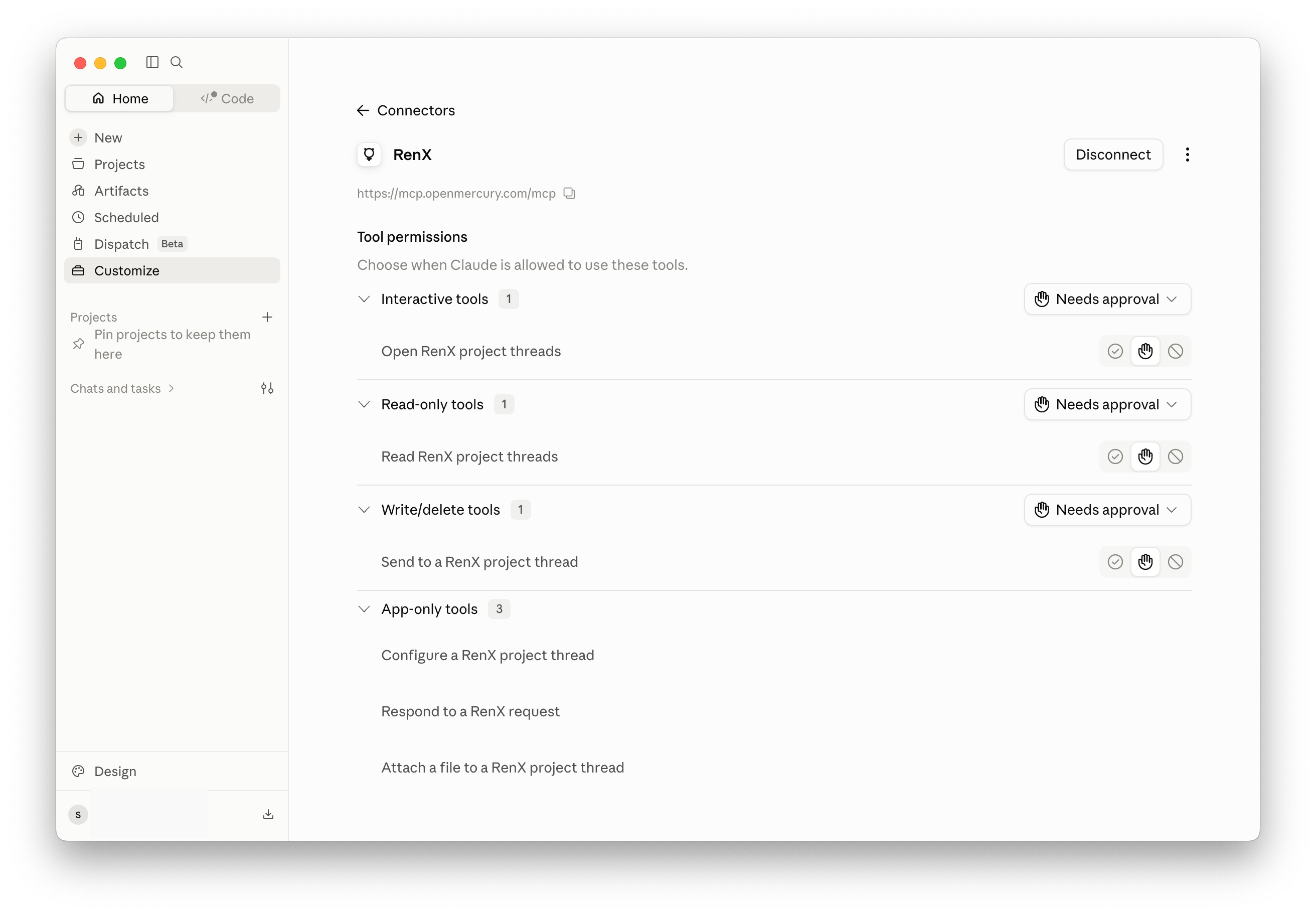The height and width of the screenshot is (915, 1316).
Task: Click Configure a RenX project thread
Action: (x=487, y=655)
